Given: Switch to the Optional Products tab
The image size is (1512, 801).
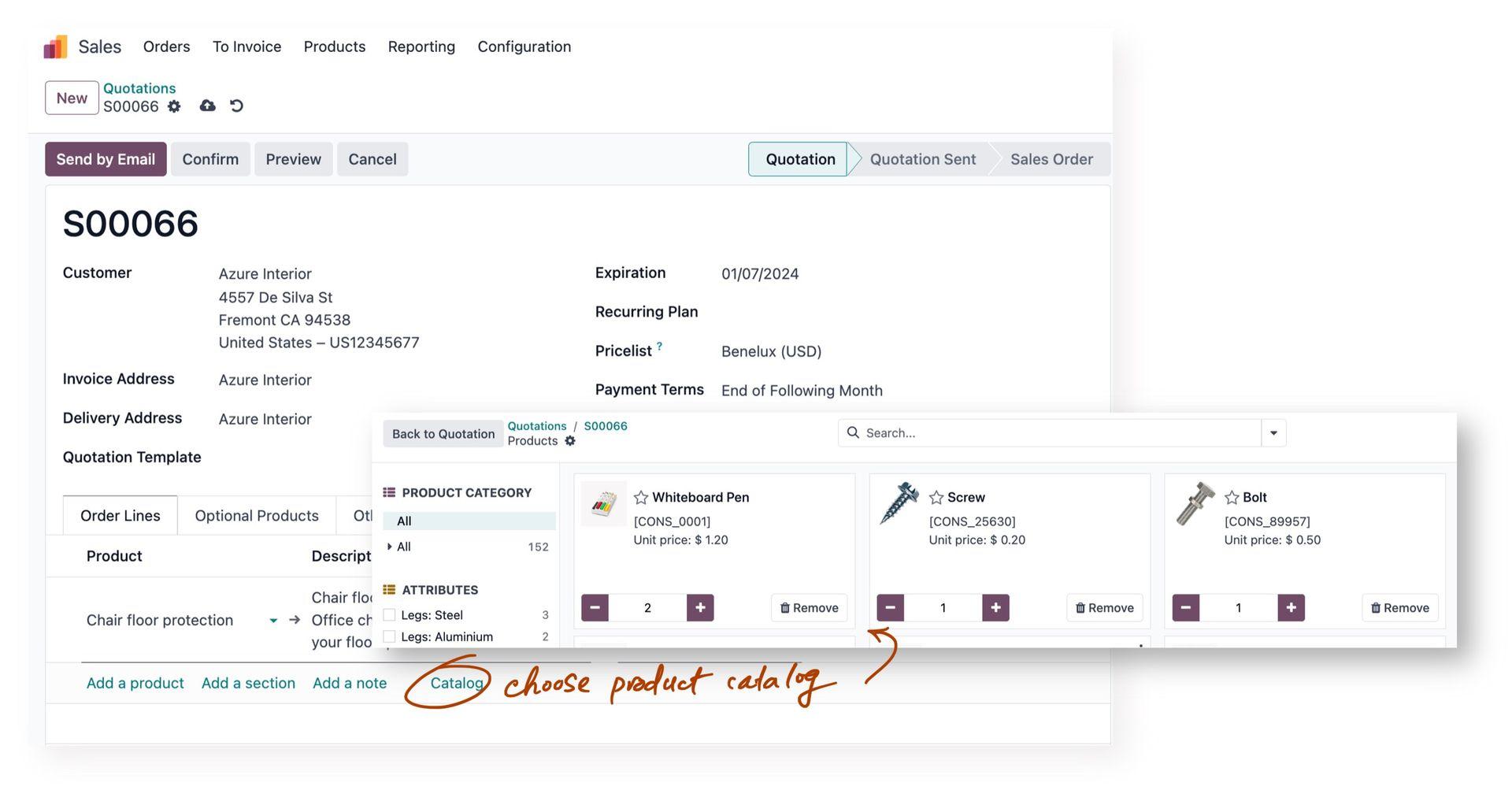Looking at the screenshot, I should pyautogui.click(x=256, y=515).
